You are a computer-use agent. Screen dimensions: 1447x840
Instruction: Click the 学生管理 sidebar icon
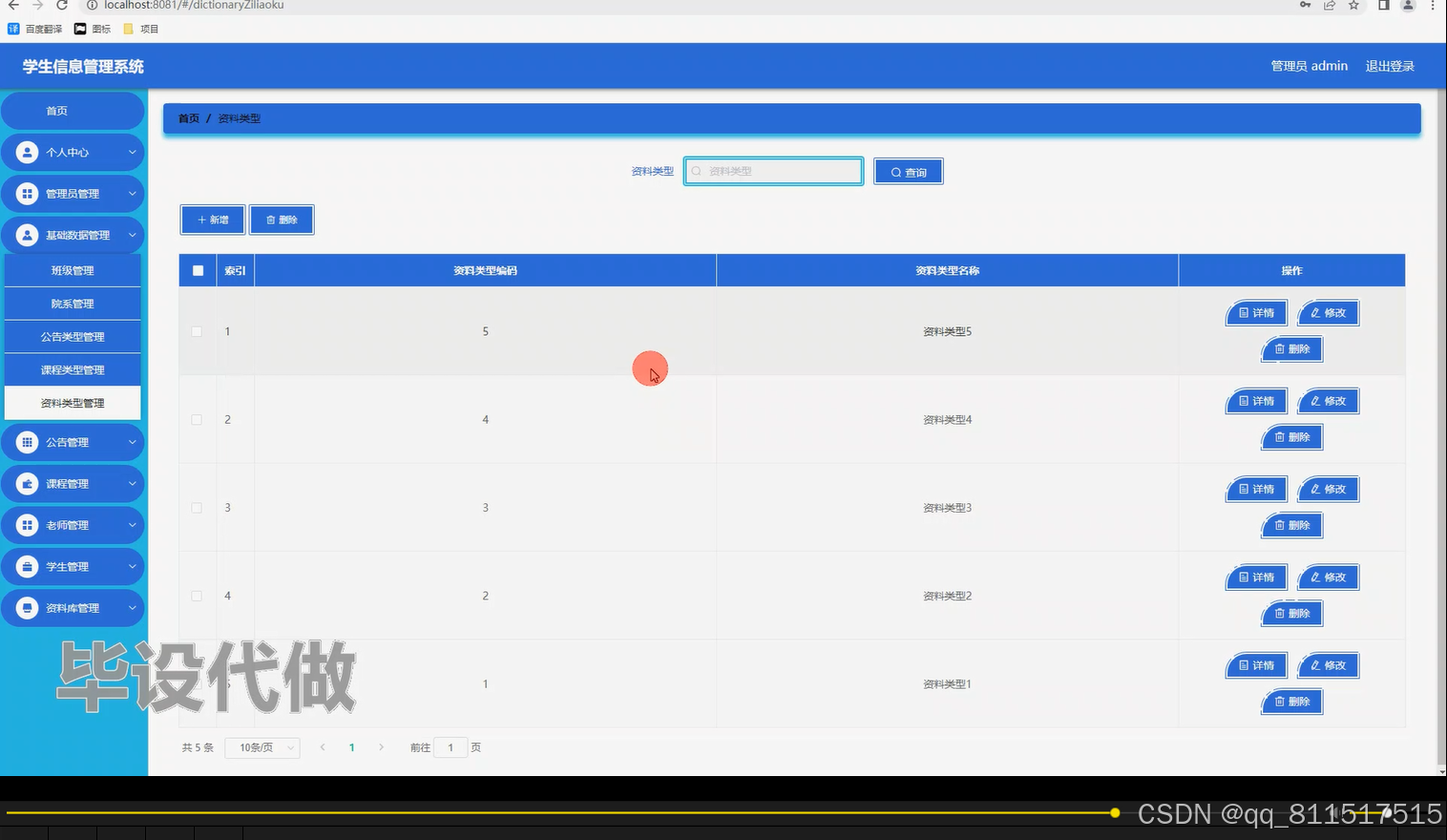click(27, 567)
